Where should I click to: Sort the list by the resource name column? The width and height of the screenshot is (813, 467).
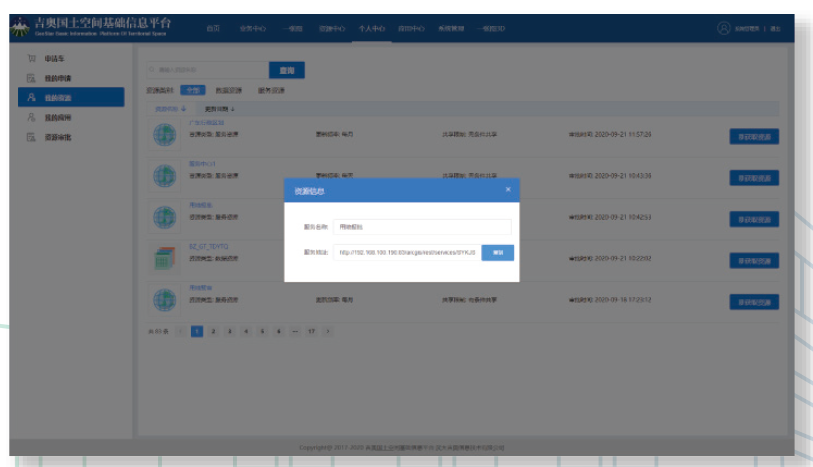click(170, 108)
